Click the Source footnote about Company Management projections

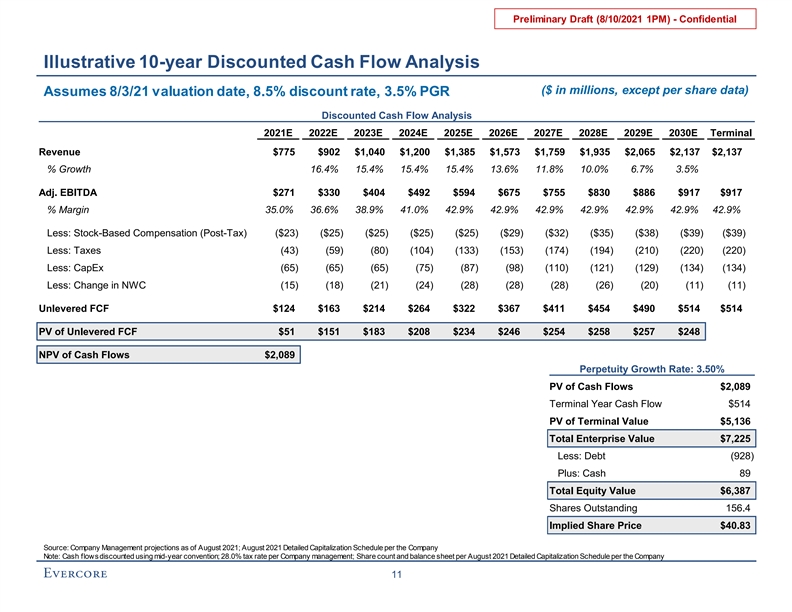[x=240, y=547]
